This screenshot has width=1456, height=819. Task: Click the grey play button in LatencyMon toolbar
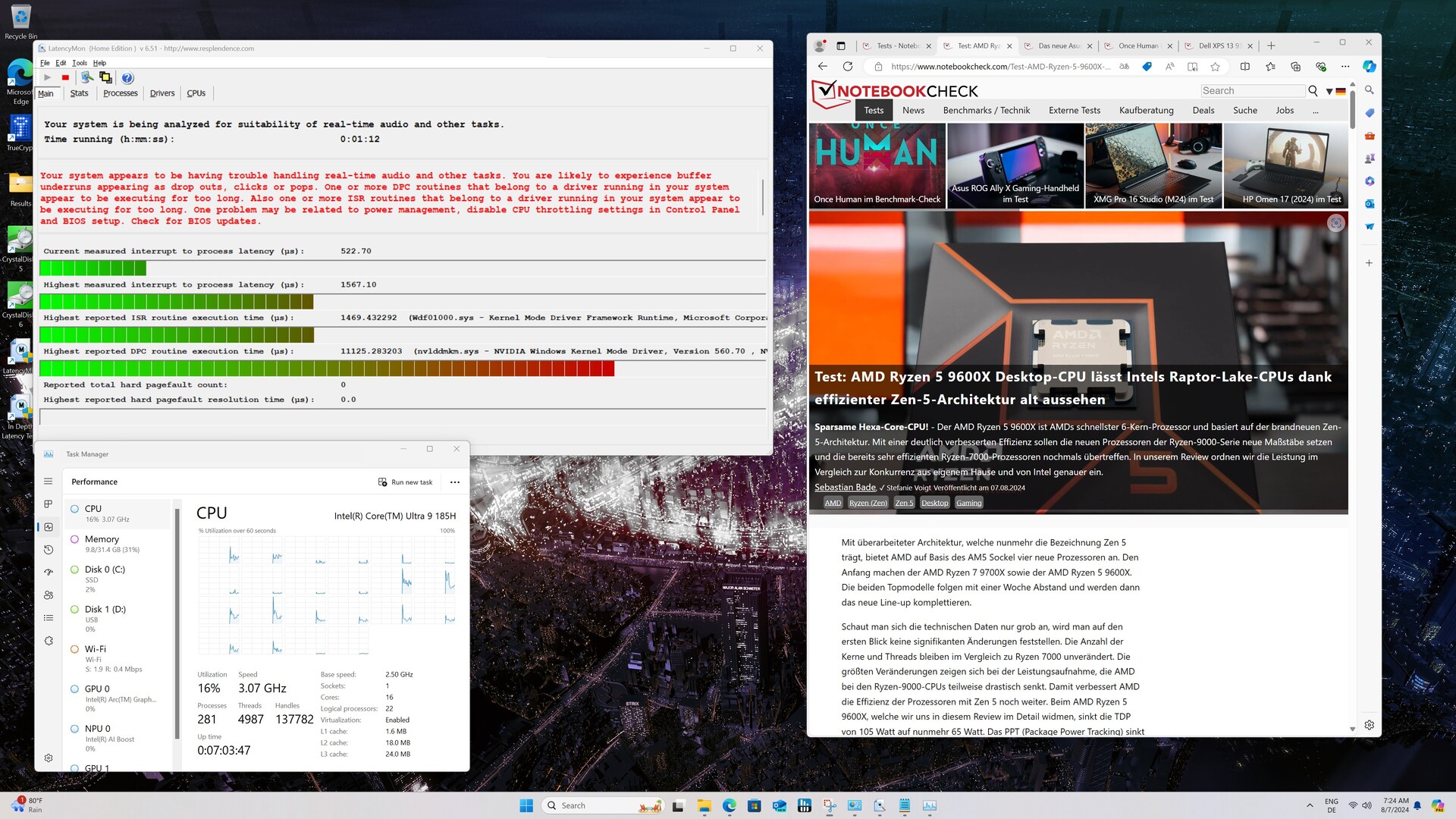(47, 77)
